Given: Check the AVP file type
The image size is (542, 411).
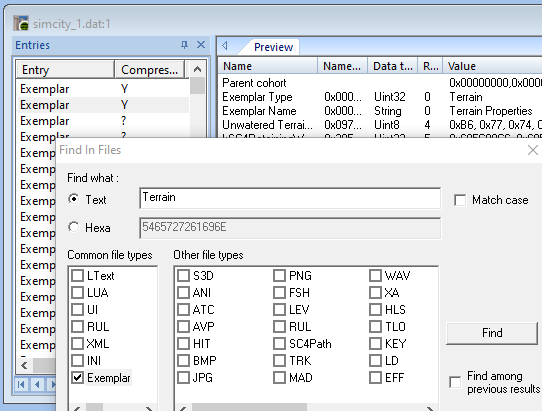Looking at the screenshot, I should click(x=183, y=326).
